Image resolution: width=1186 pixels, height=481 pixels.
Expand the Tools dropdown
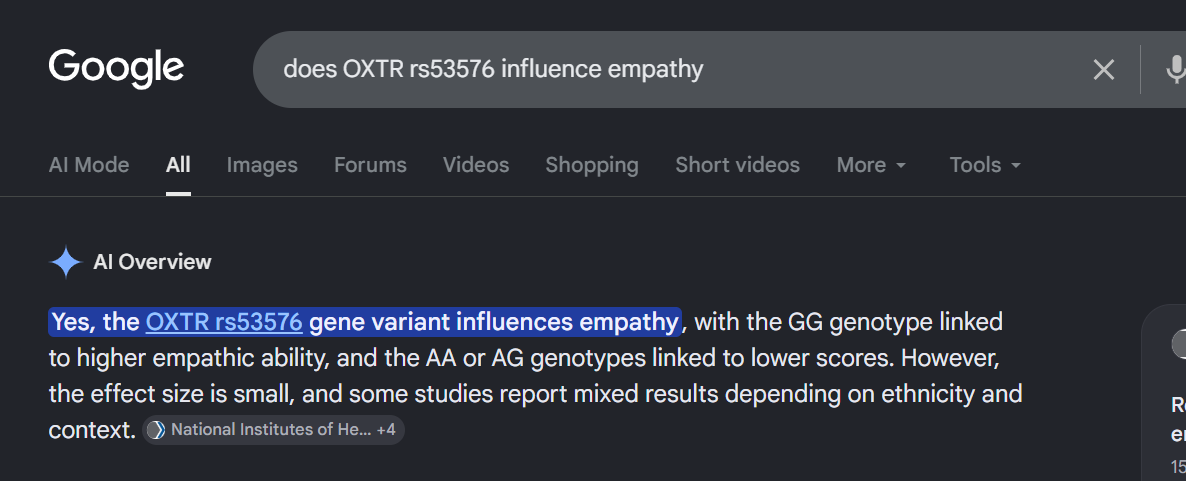pyautogui.click(x=986, y=165)
